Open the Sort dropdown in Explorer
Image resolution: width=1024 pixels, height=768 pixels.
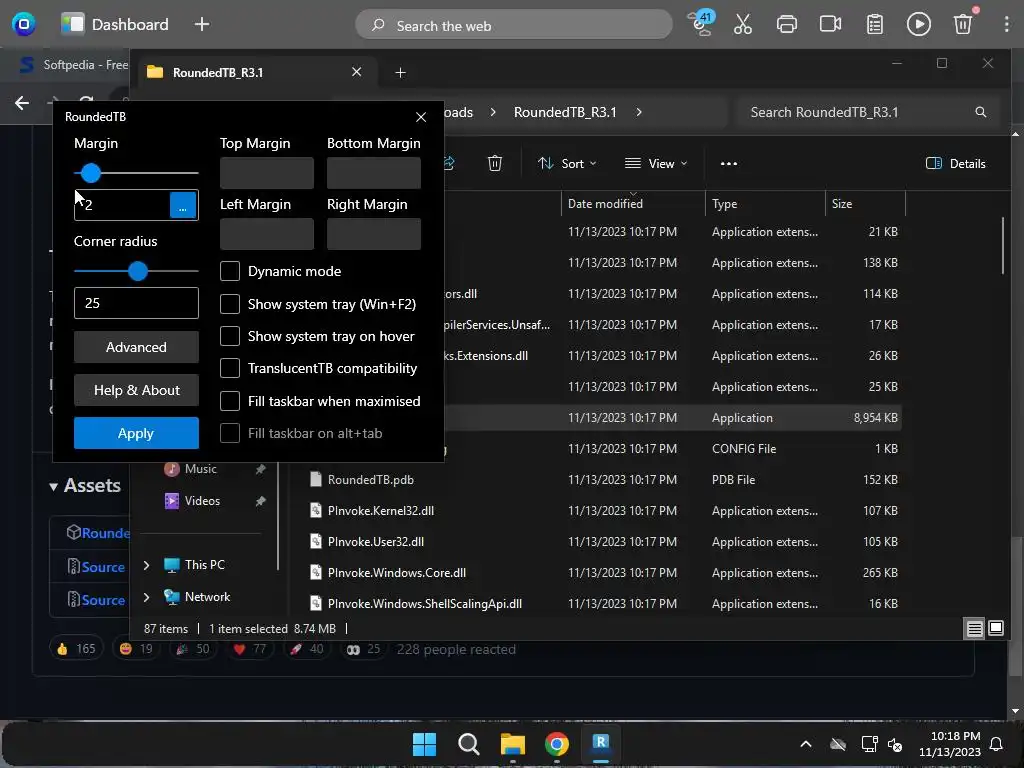(567, 163)
